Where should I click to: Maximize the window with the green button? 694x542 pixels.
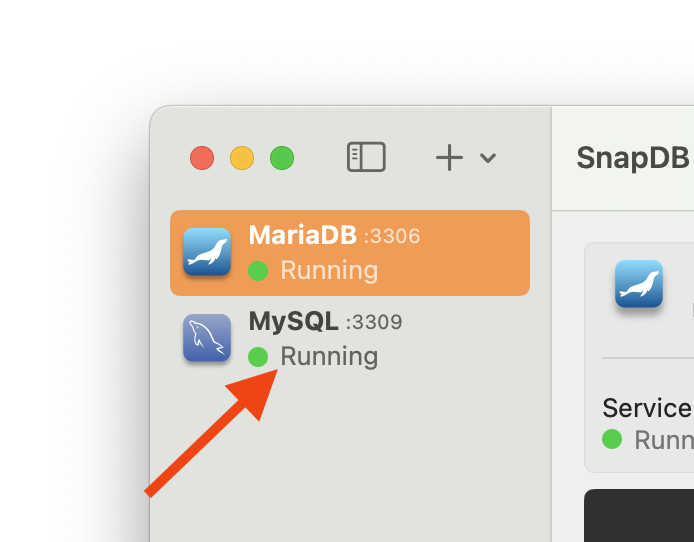(x=282, y=158)
